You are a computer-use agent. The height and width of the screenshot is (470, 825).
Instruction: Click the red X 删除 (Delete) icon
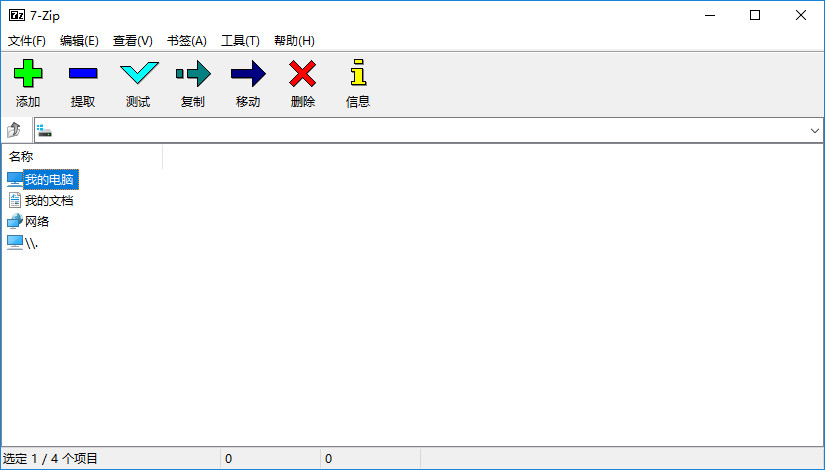(303, 73)
